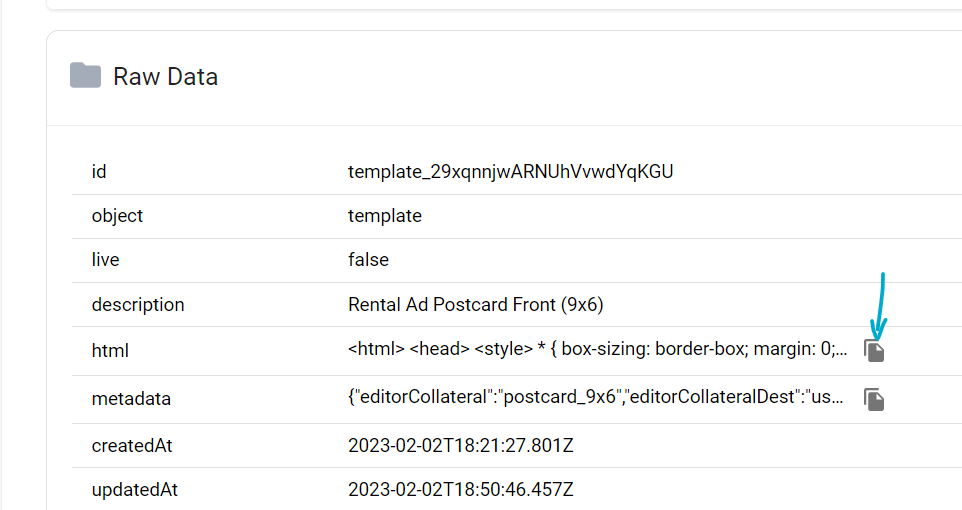Click the 'updatedAt' field label
Screen dimensions: 962x510
[134, 490]
